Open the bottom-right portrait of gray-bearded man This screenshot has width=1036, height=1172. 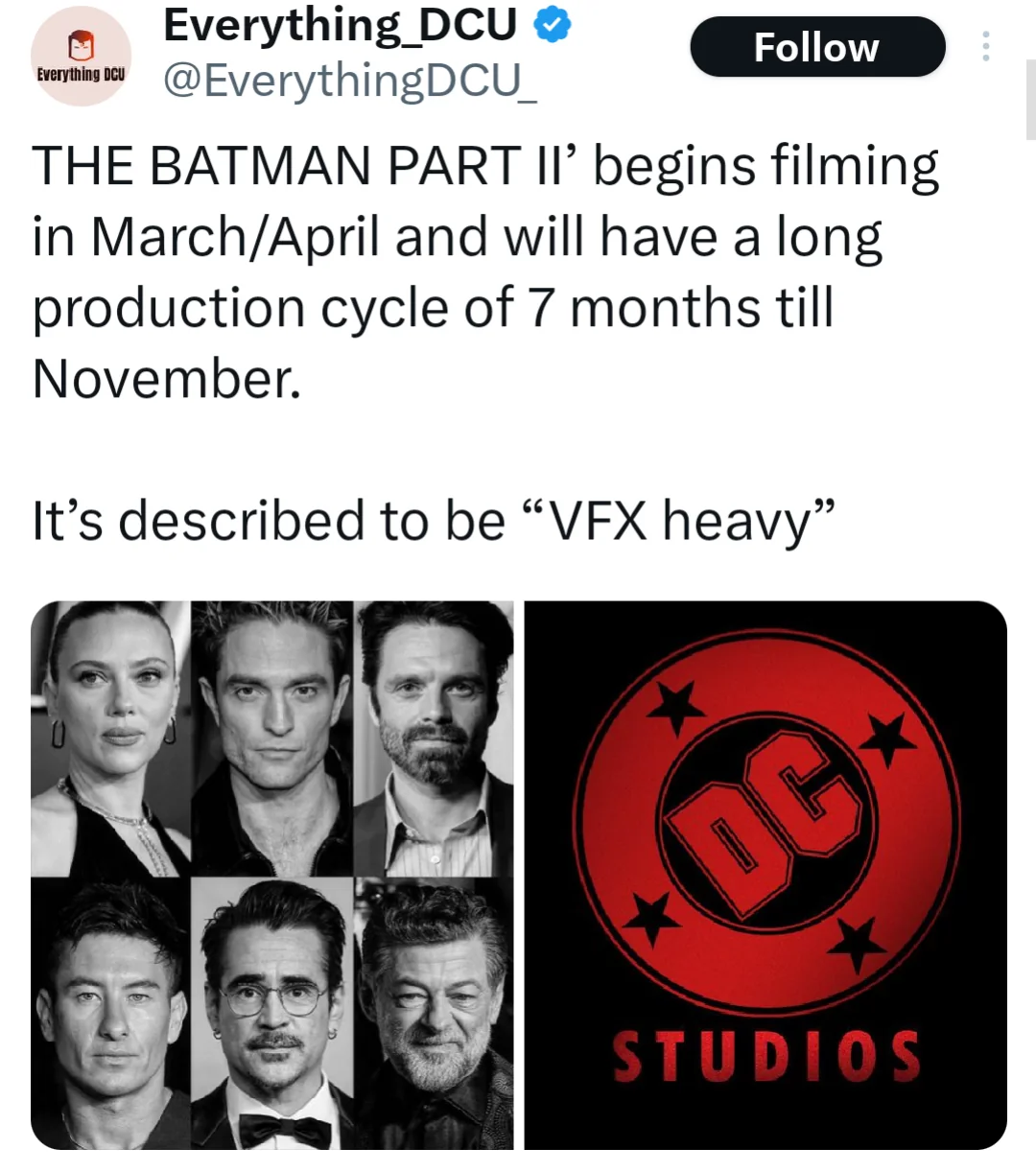tap(435, 1013)
